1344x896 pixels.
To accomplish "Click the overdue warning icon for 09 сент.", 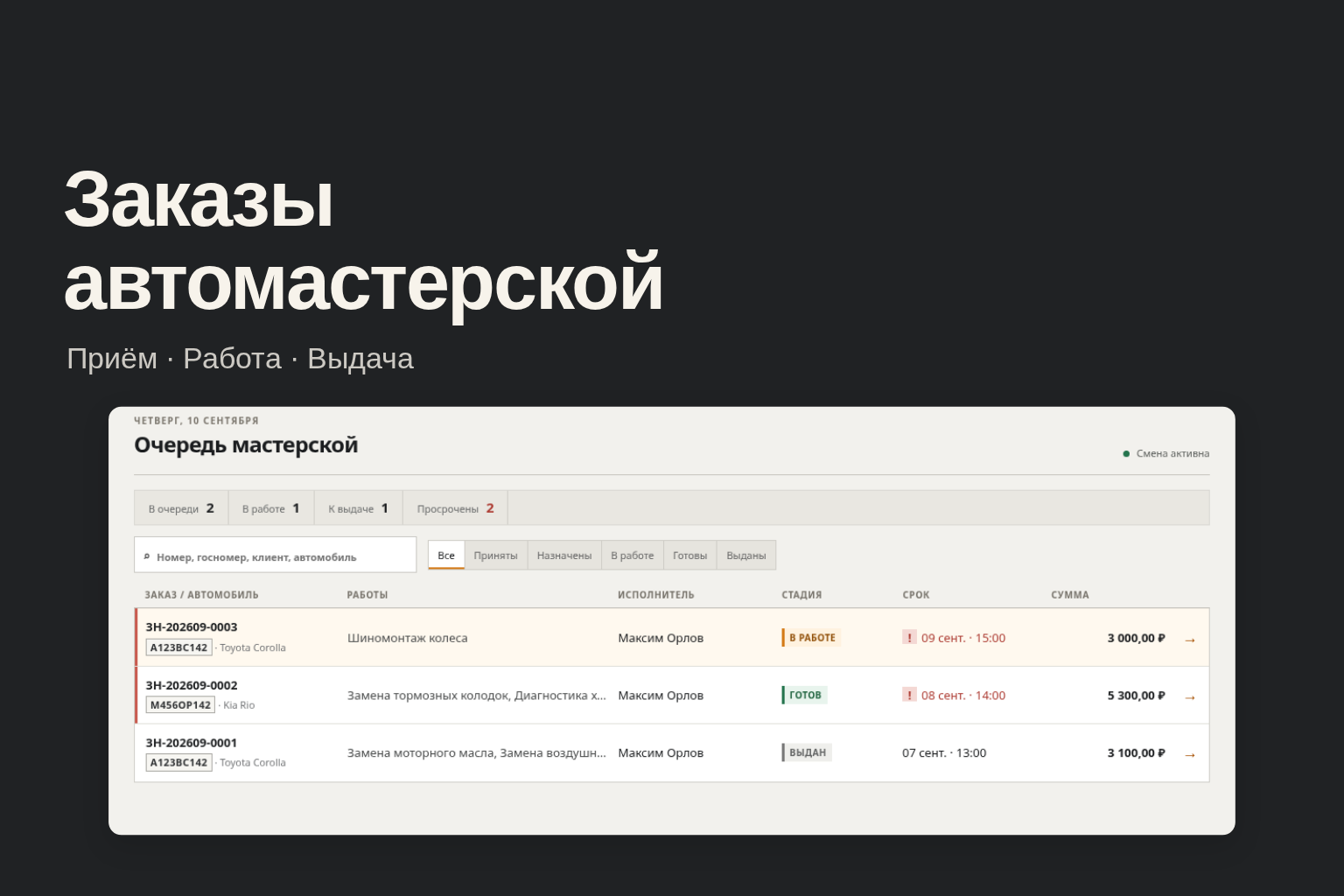I will coord(909,637).
